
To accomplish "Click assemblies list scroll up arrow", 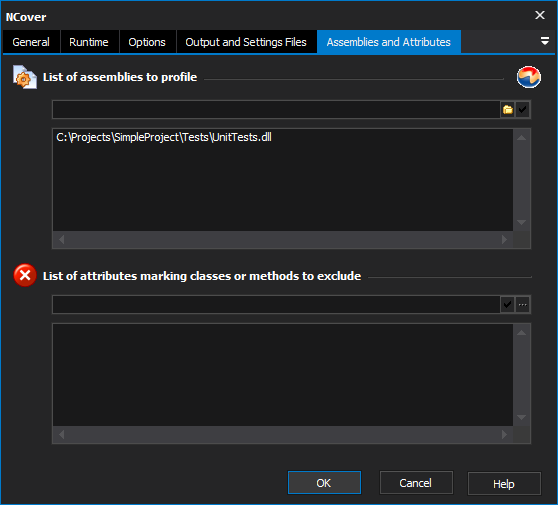I will tap(521, 138).
